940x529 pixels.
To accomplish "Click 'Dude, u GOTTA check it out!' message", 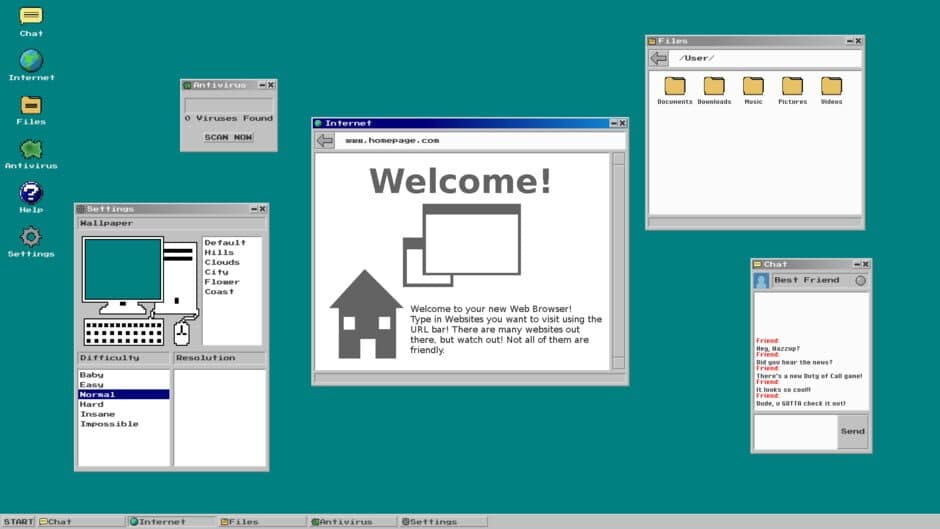I will pyautogui.click(x=800, y=404).
